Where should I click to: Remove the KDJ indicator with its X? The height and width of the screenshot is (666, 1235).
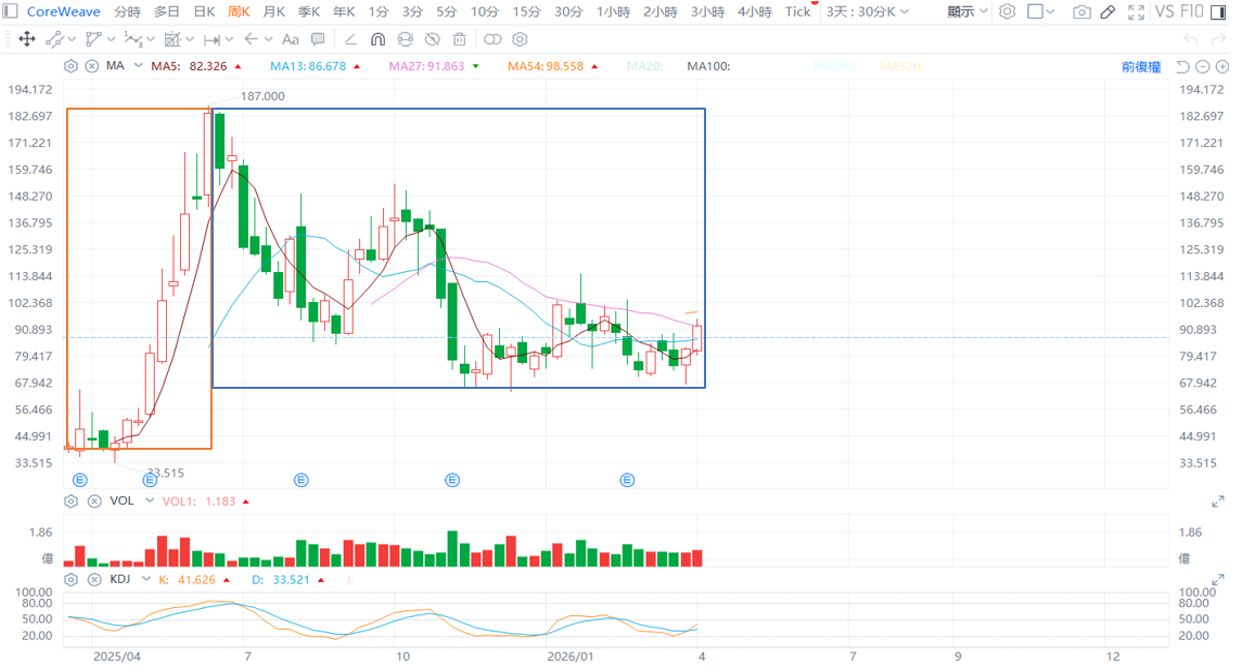(x=94, y=579)
